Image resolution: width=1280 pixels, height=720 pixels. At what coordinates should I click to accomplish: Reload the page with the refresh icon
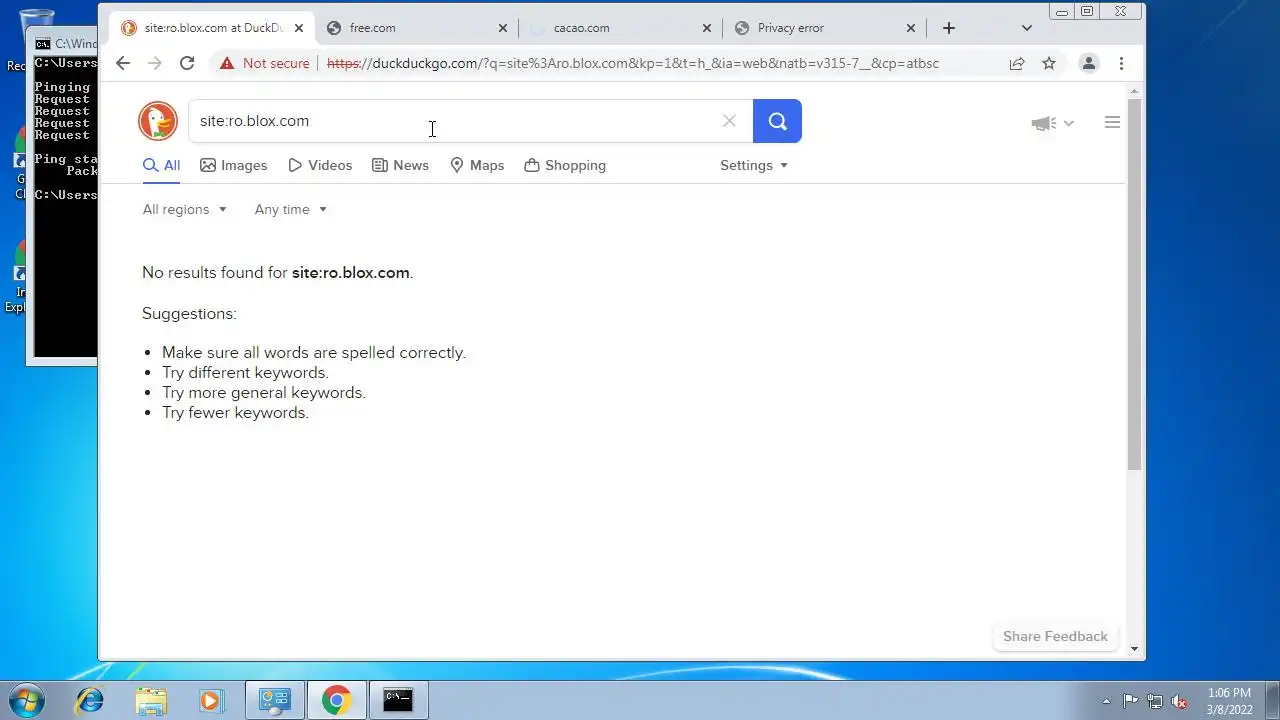click(x=187, y=63)
